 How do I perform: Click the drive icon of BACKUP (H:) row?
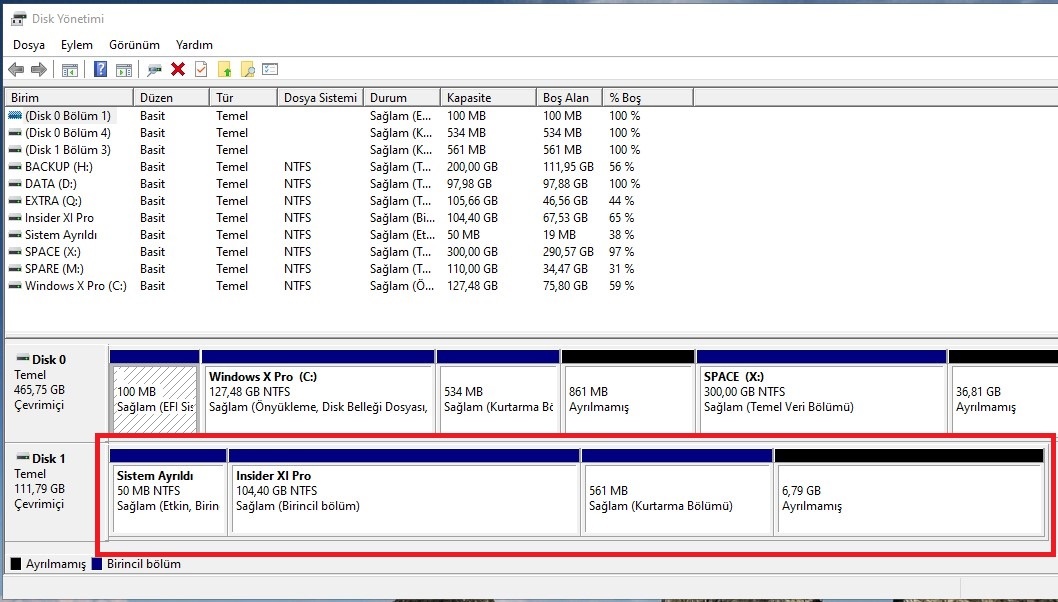tap(15, 167)
